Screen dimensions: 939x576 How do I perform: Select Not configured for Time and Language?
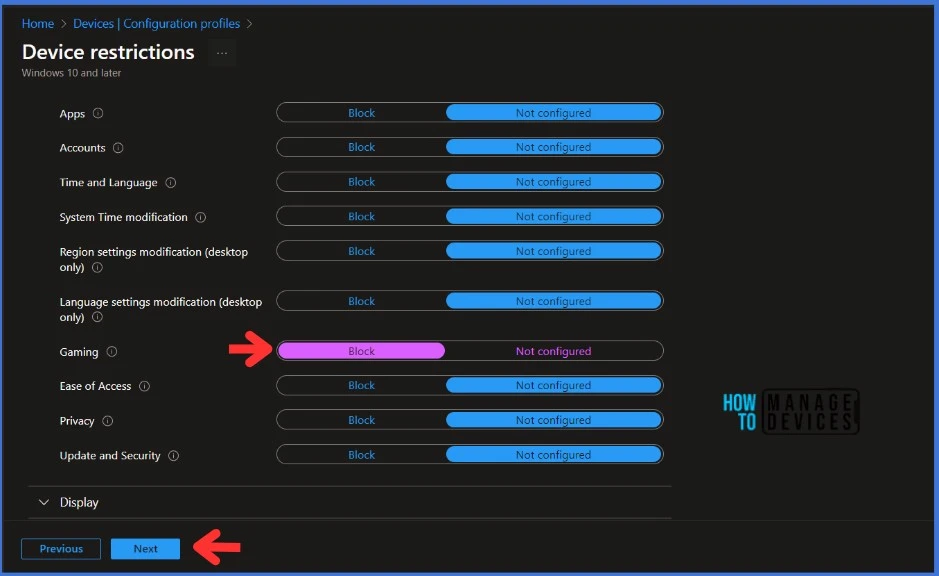(x=553, y=182)
